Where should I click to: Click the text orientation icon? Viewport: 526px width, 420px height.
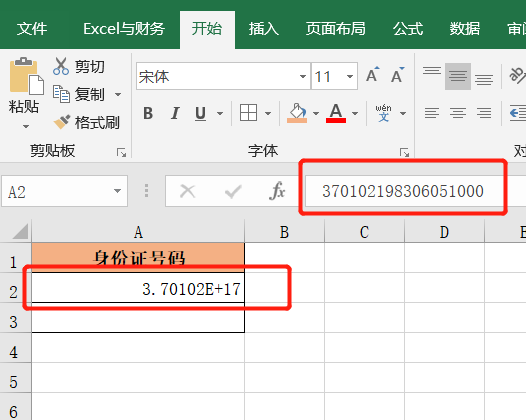518,75
